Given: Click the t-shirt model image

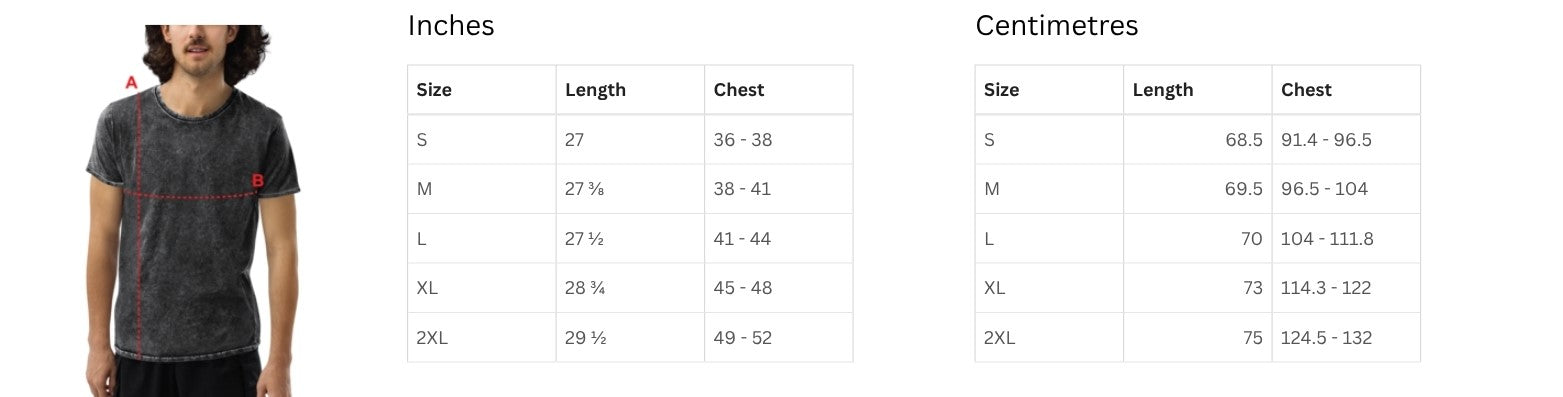Looking at the screenshot, I should [x=192, y=211].
